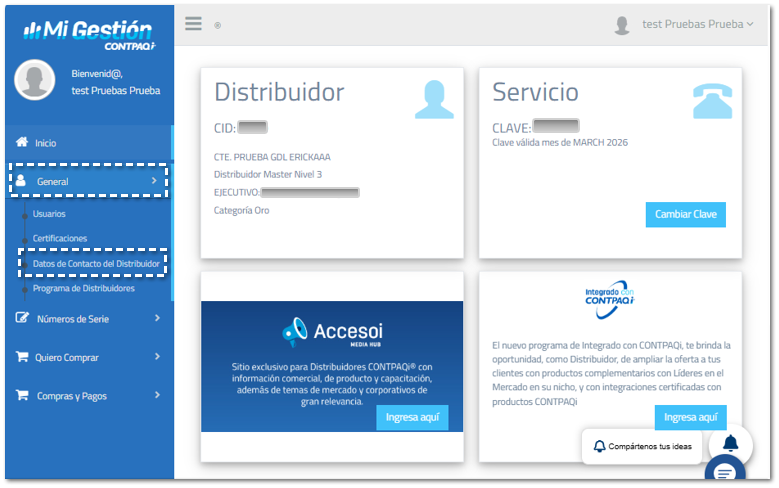Collapse the General section chevron
779x488 pixels.
click(x=154, y=181)
